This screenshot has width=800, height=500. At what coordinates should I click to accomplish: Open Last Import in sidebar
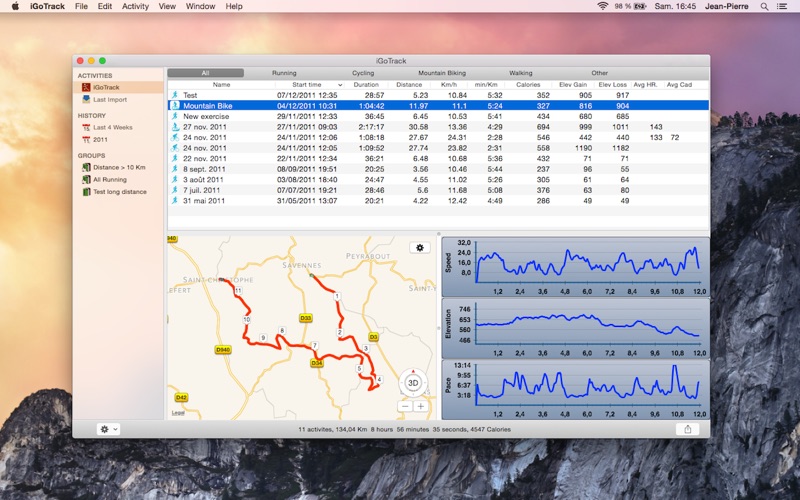point(109,99)
